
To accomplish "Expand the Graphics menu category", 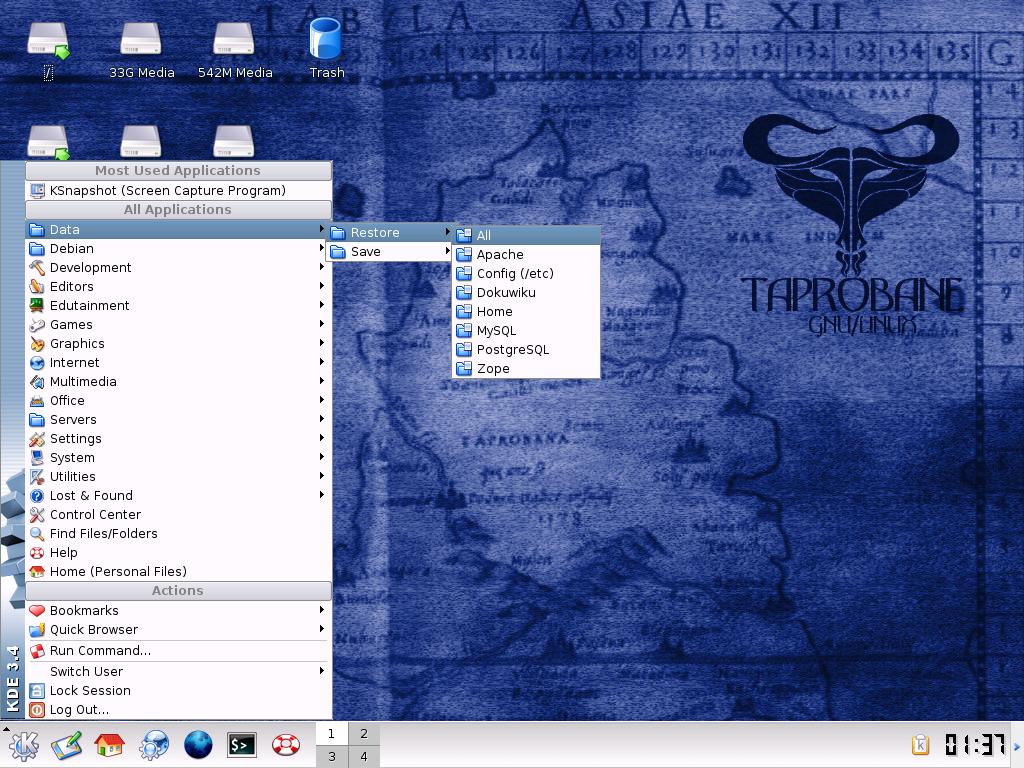I will [x=178, y=344].
